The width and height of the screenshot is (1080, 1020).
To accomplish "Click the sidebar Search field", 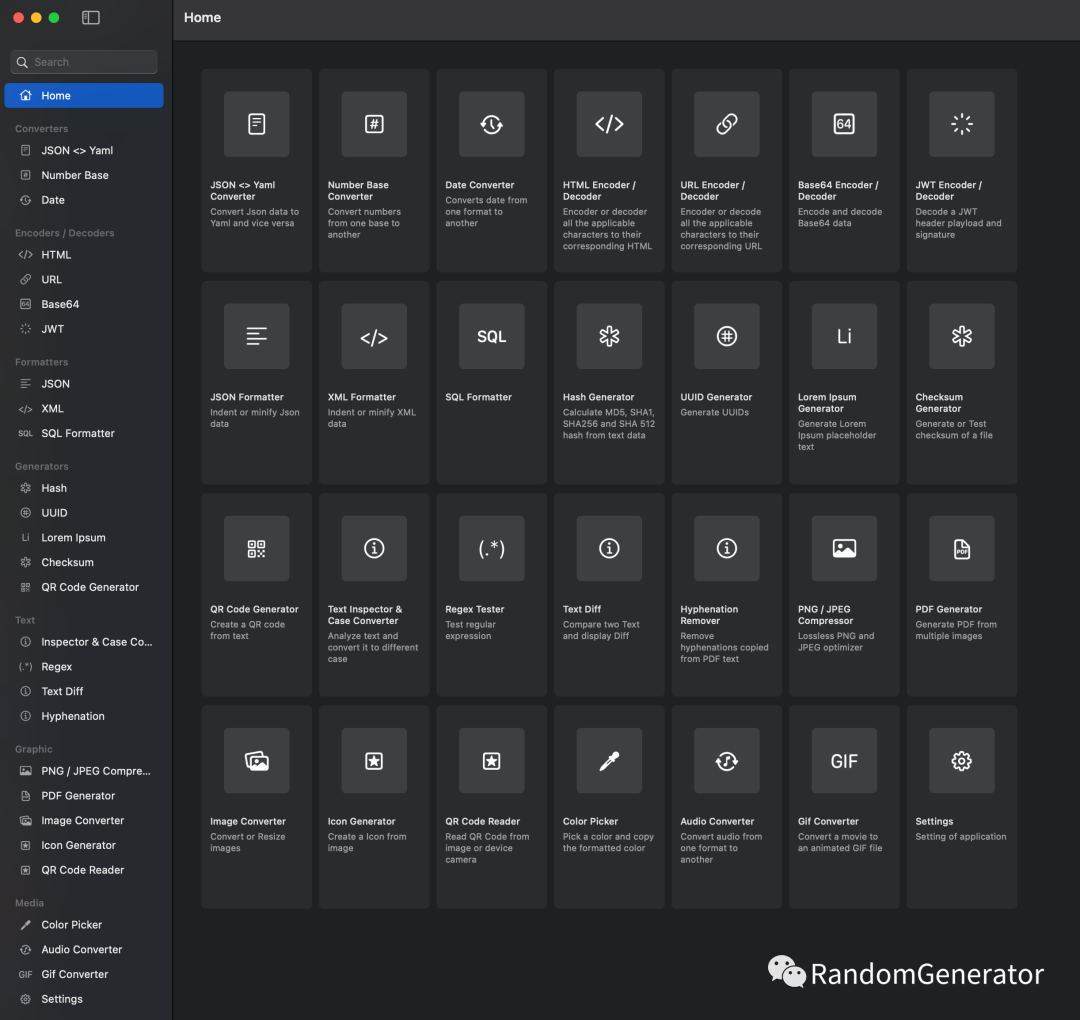I will tap(84, 62).
